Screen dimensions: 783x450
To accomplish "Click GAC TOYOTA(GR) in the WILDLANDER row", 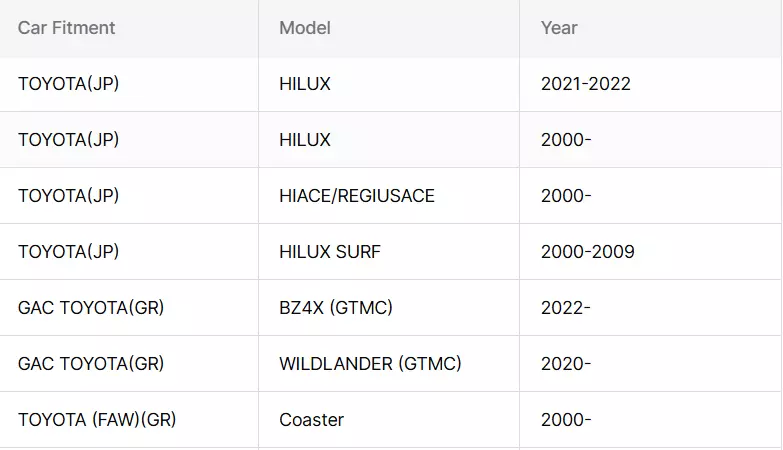I will 129,364.
